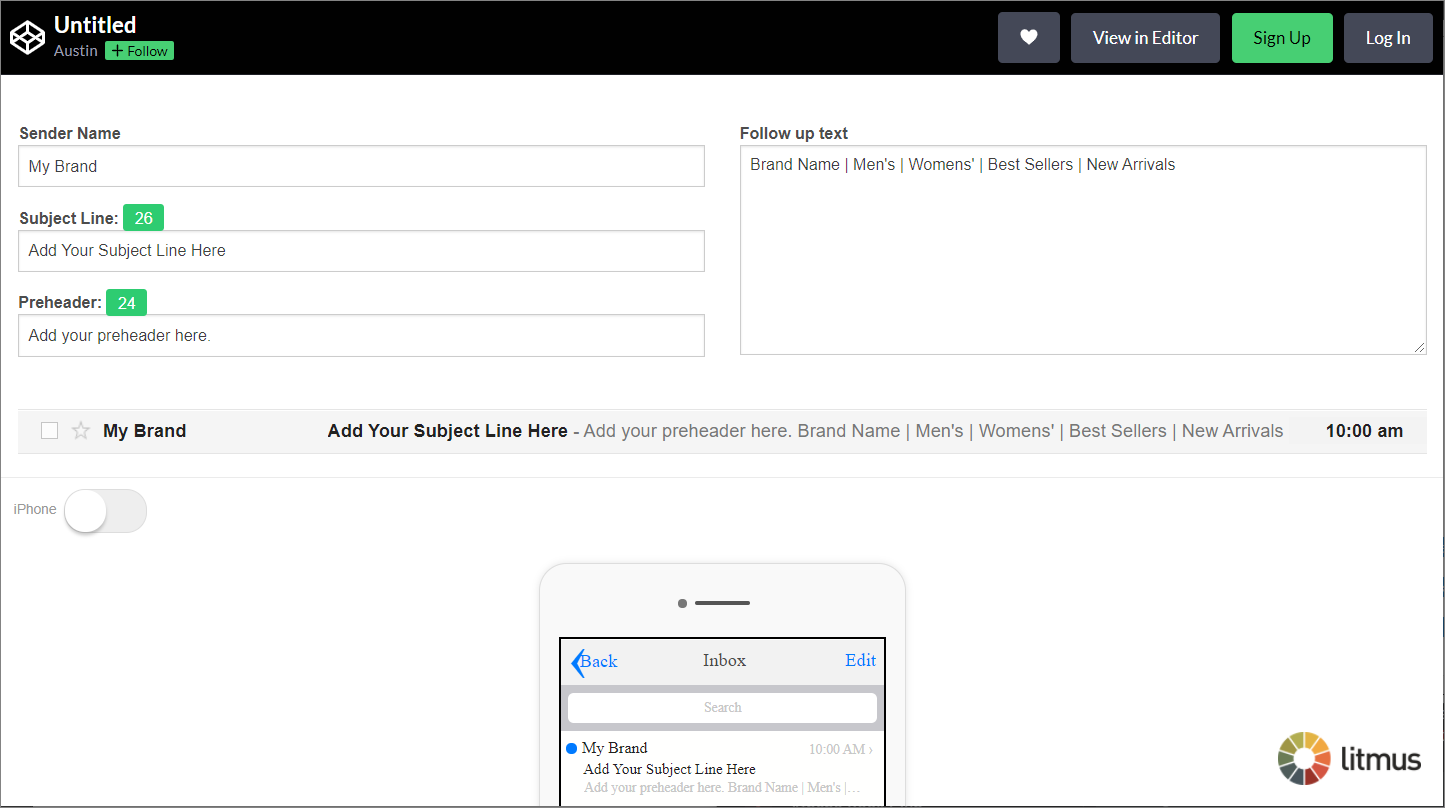Click the heart love button
Screen dimensions: 1445x808
point(1029,38)
